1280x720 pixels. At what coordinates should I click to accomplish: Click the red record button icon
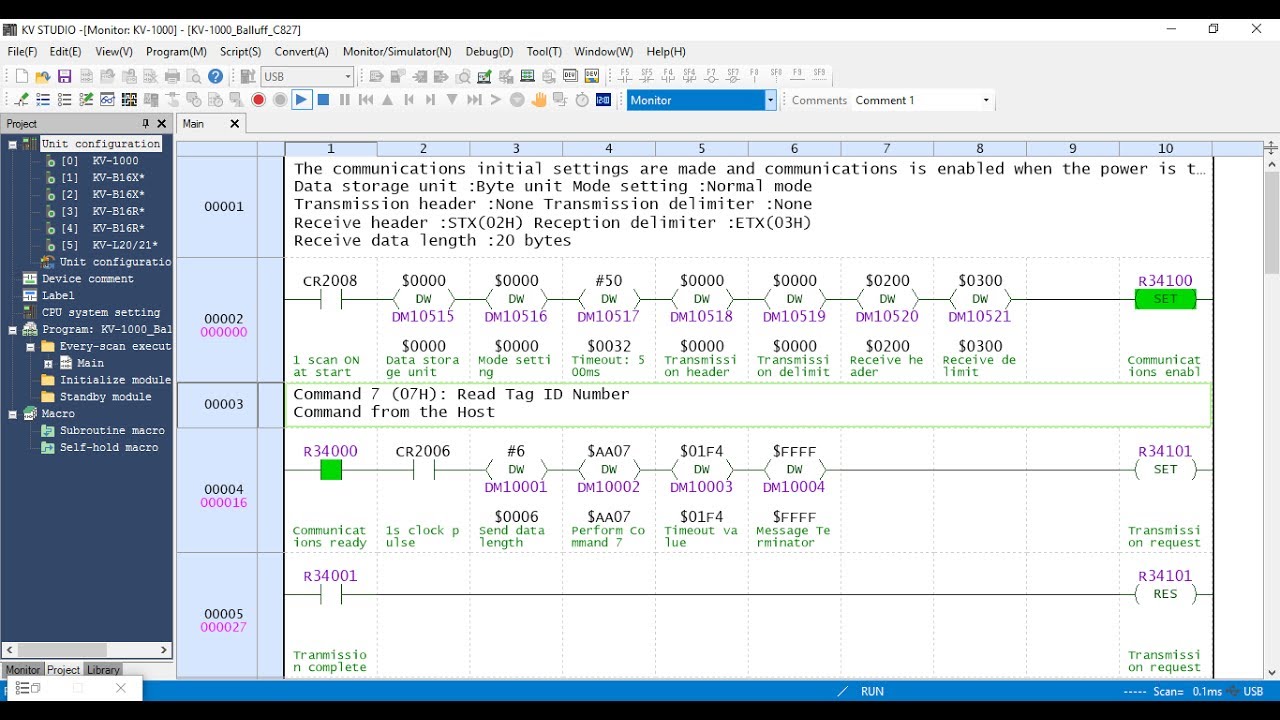pos(258,100)
